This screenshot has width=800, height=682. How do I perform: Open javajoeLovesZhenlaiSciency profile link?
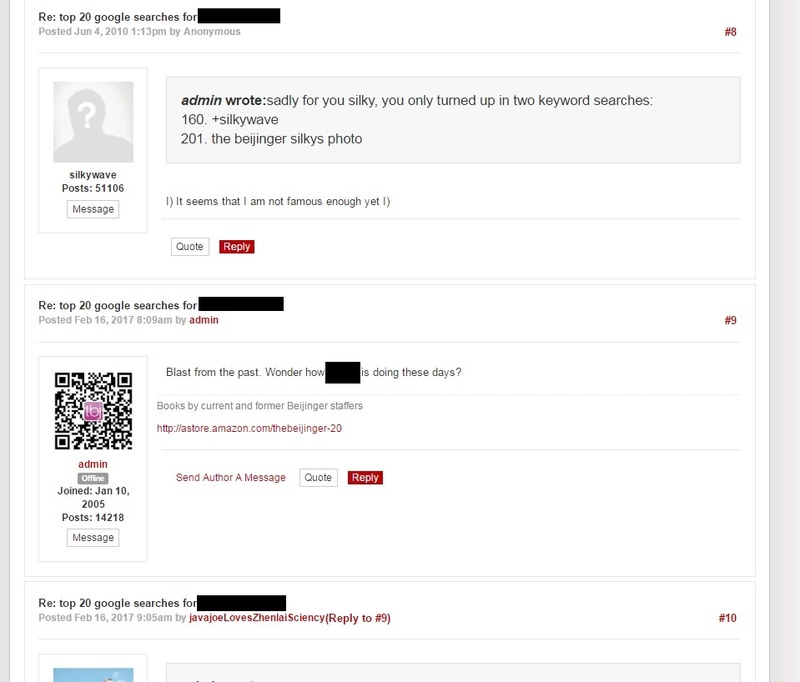[x=257, y=618]
